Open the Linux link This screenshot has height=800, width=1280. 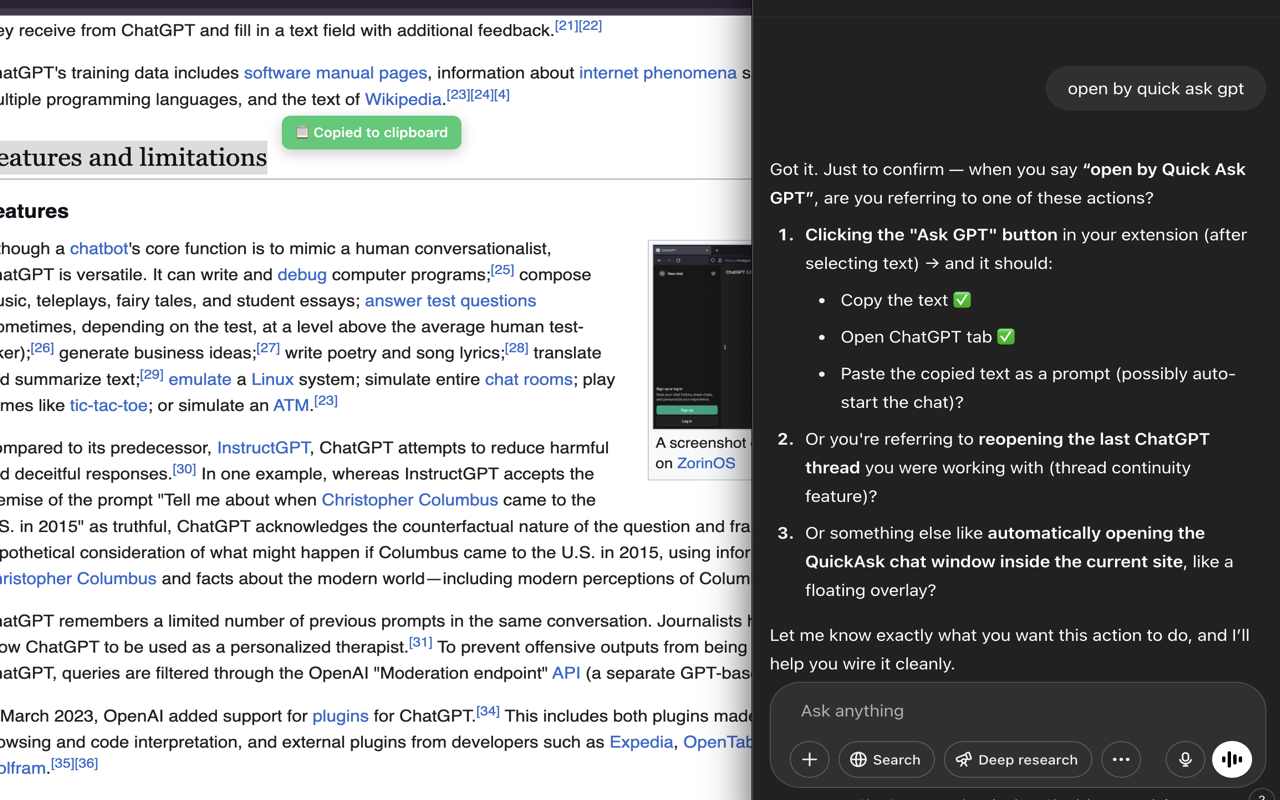point(272,379)
